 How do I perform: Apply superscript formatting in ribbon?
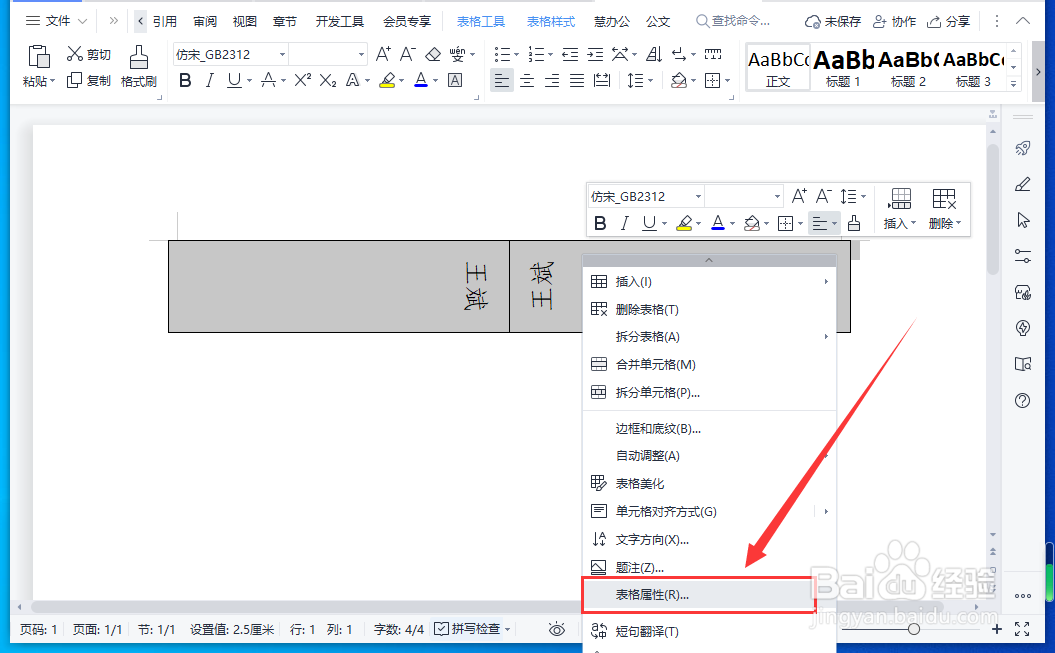pos(303,81)
